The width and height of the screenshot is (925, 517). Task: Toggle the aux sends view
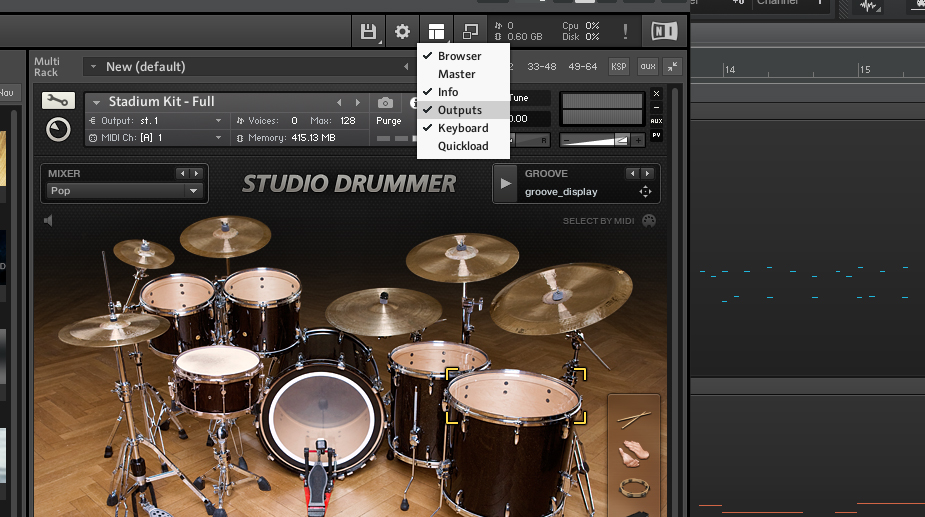(648, 67)
